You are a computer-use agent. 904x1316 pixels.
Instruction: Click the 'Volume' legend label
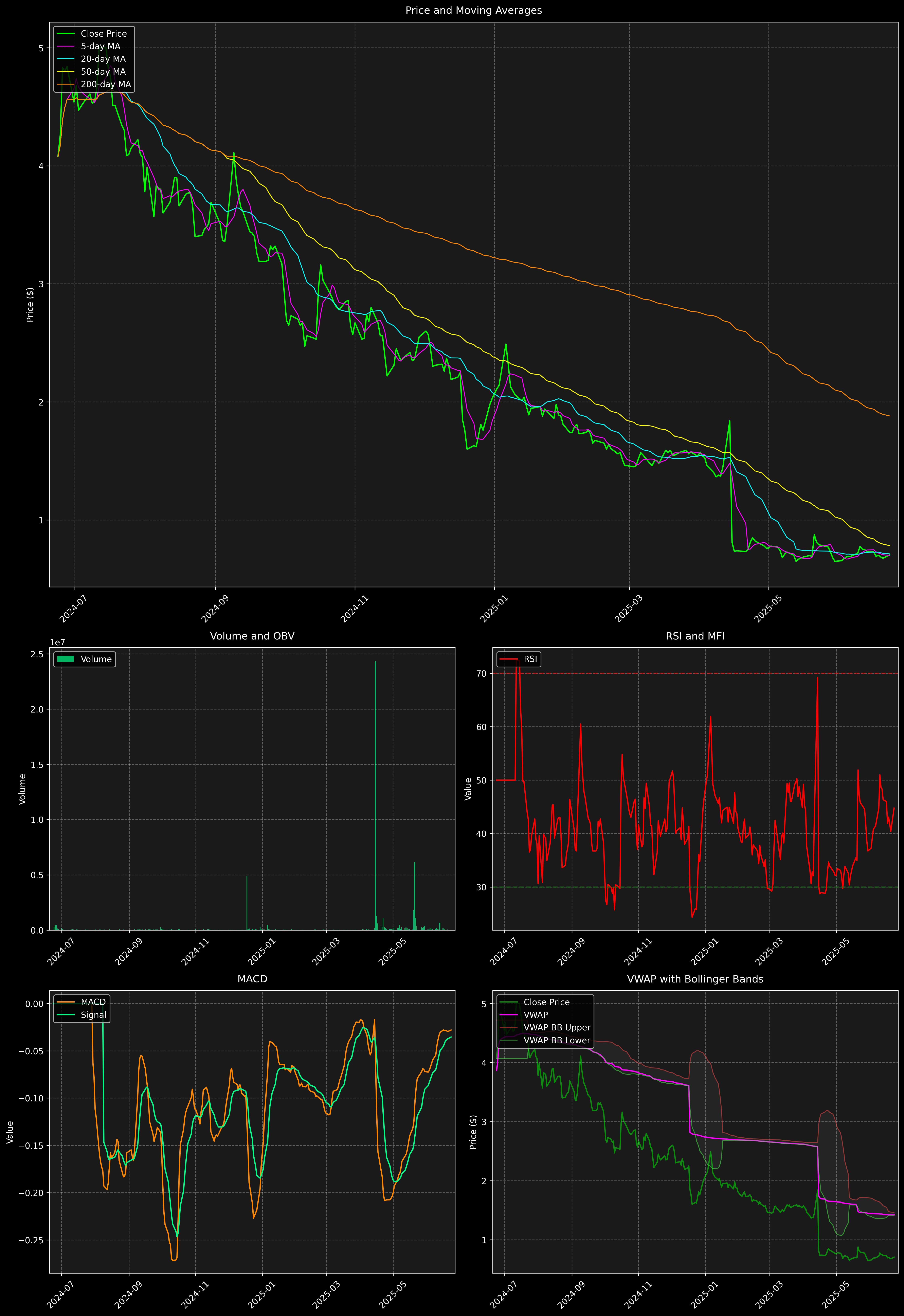click(96, 659)
